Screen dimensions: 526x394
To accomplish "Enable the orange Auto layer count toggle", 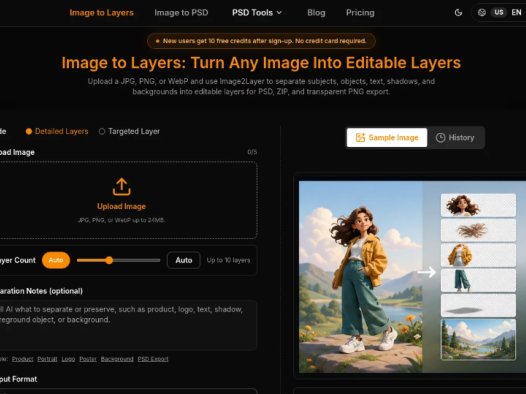I will pos(56,260).
